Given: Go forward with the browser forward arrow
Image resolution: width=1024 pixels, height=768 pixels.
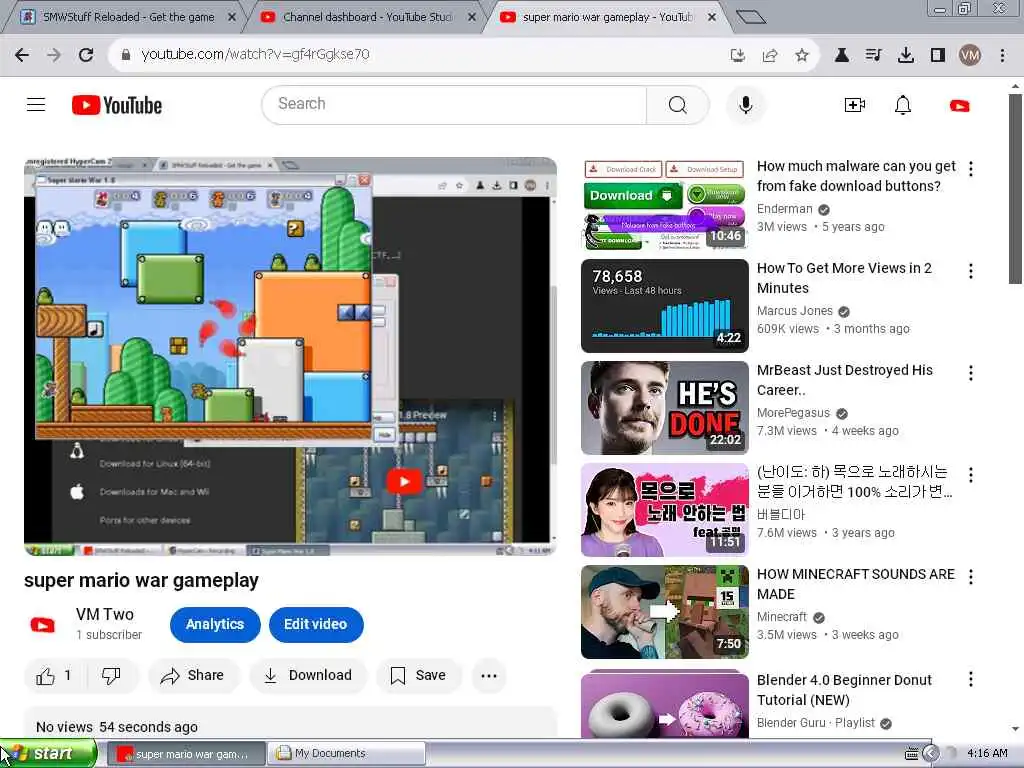Looking at the screenshot, I should tap(54, 55).
